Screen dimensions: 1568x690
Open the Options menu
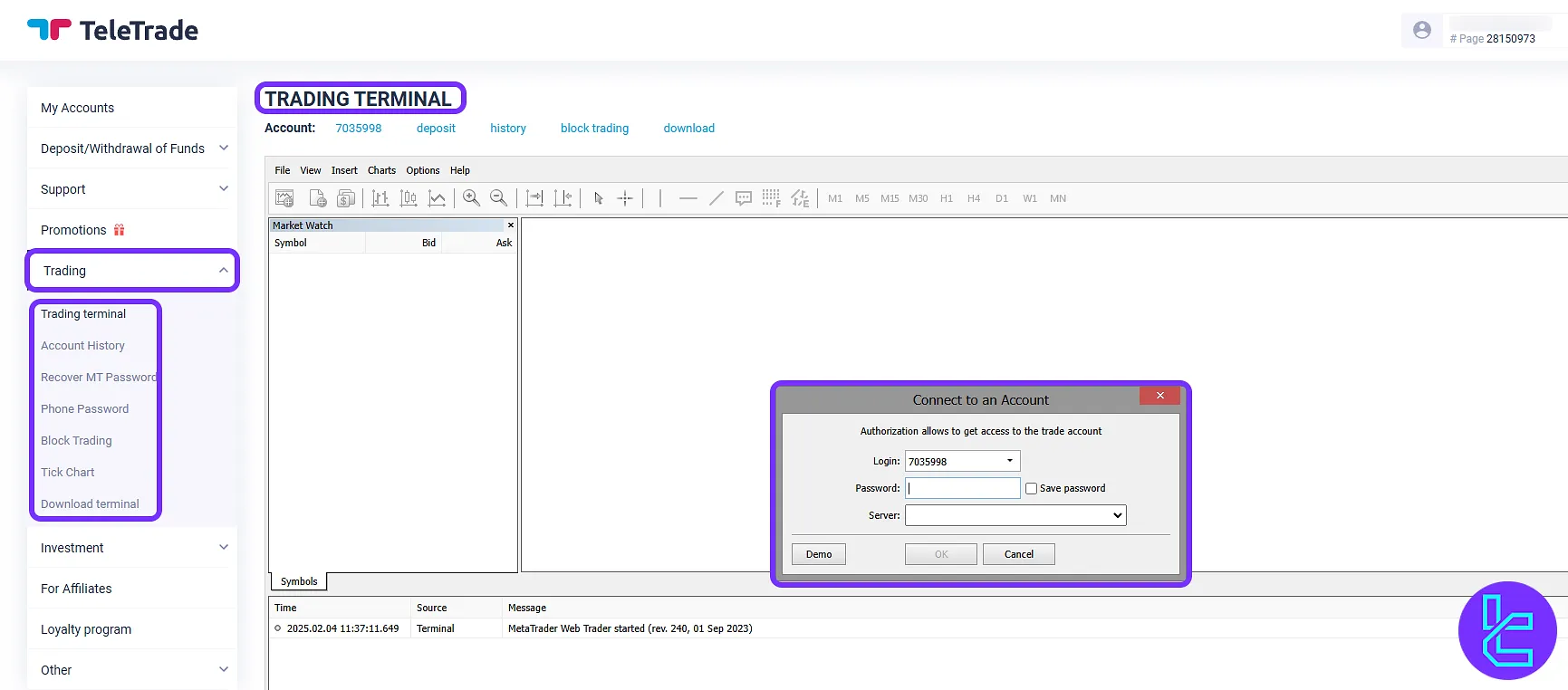(x=423, y=170)
